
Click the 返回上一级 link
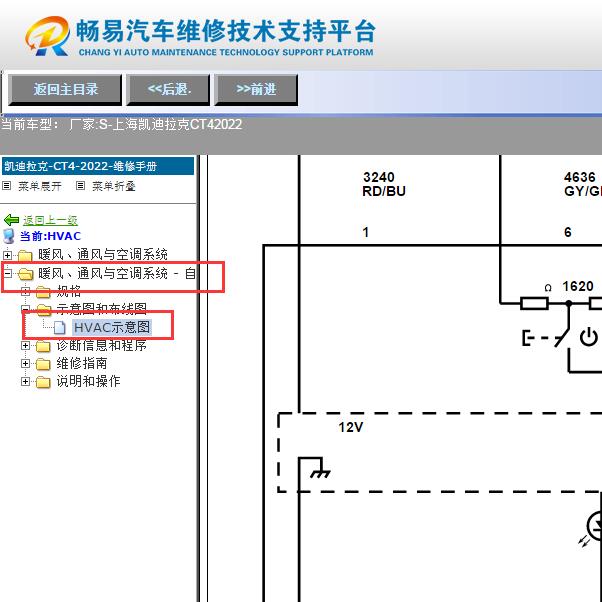tap(50, 220)
